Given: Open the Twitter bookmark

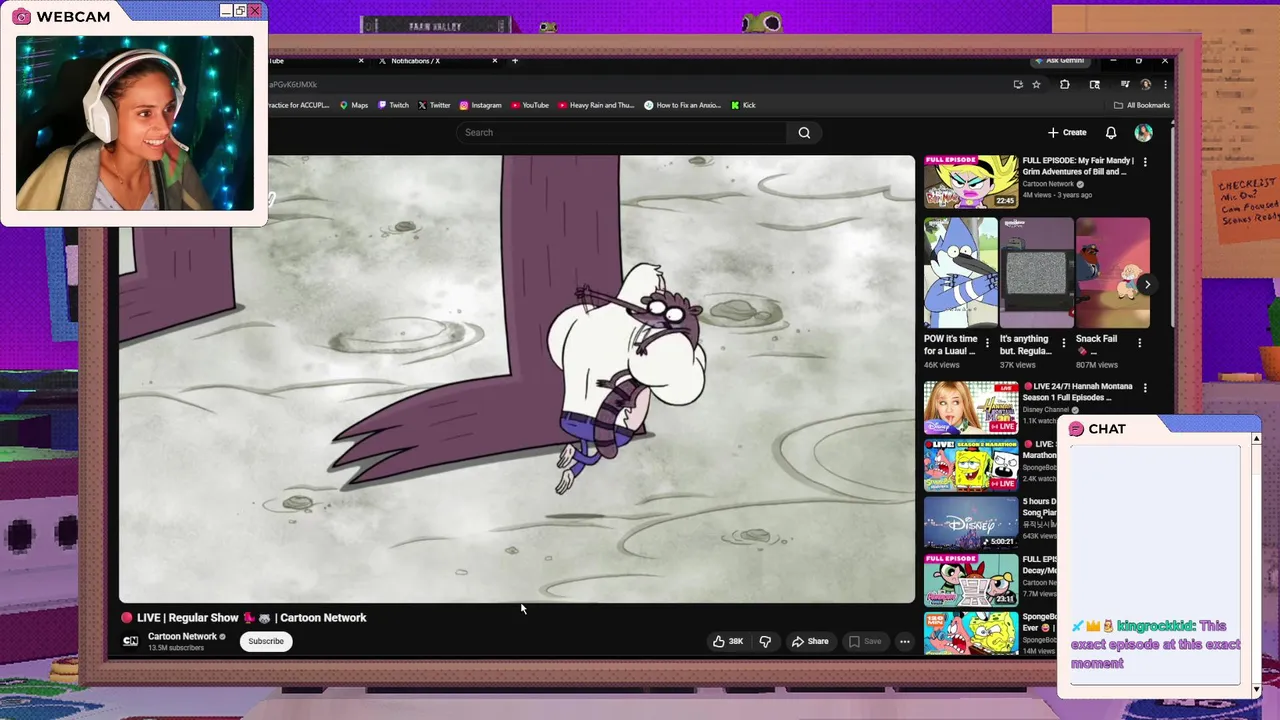Looking at the screenshot, I should tap(434, 105).
